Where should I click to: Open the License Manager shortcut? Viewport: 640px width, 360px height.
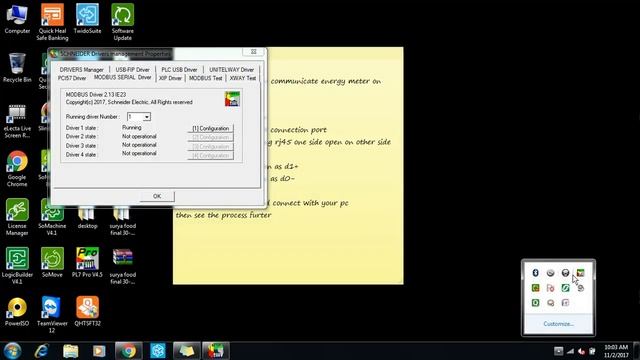(x=17, y=218)
